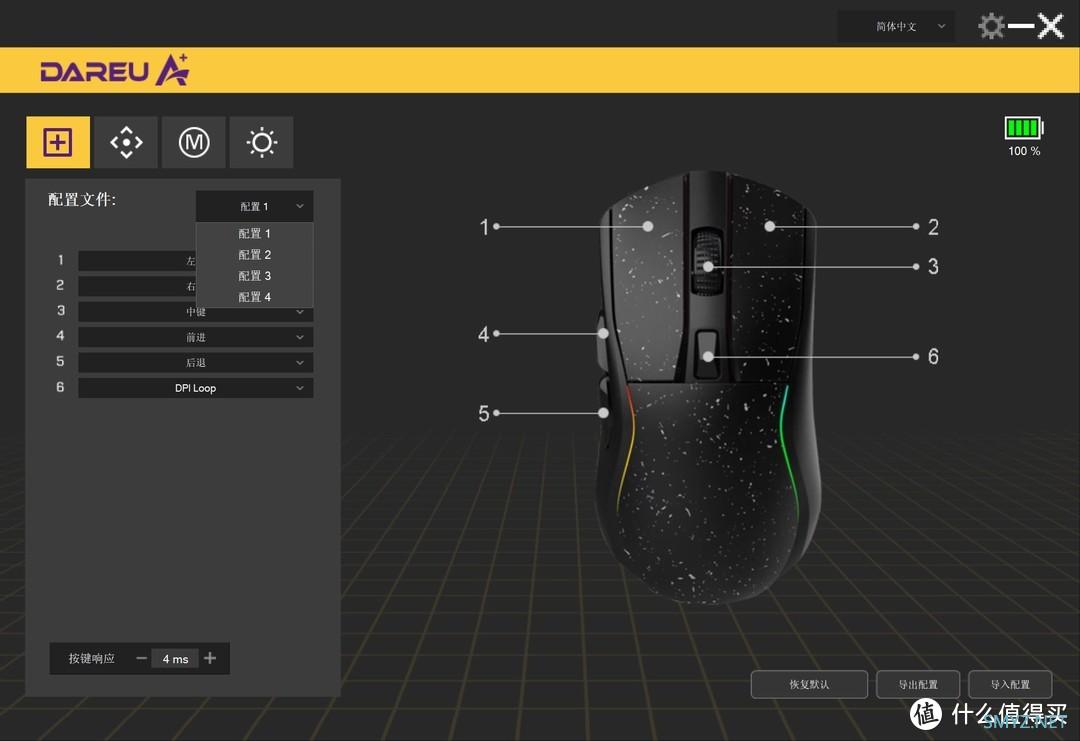
Task: Click the 100 % battery text
Action: pos(1024,151)
